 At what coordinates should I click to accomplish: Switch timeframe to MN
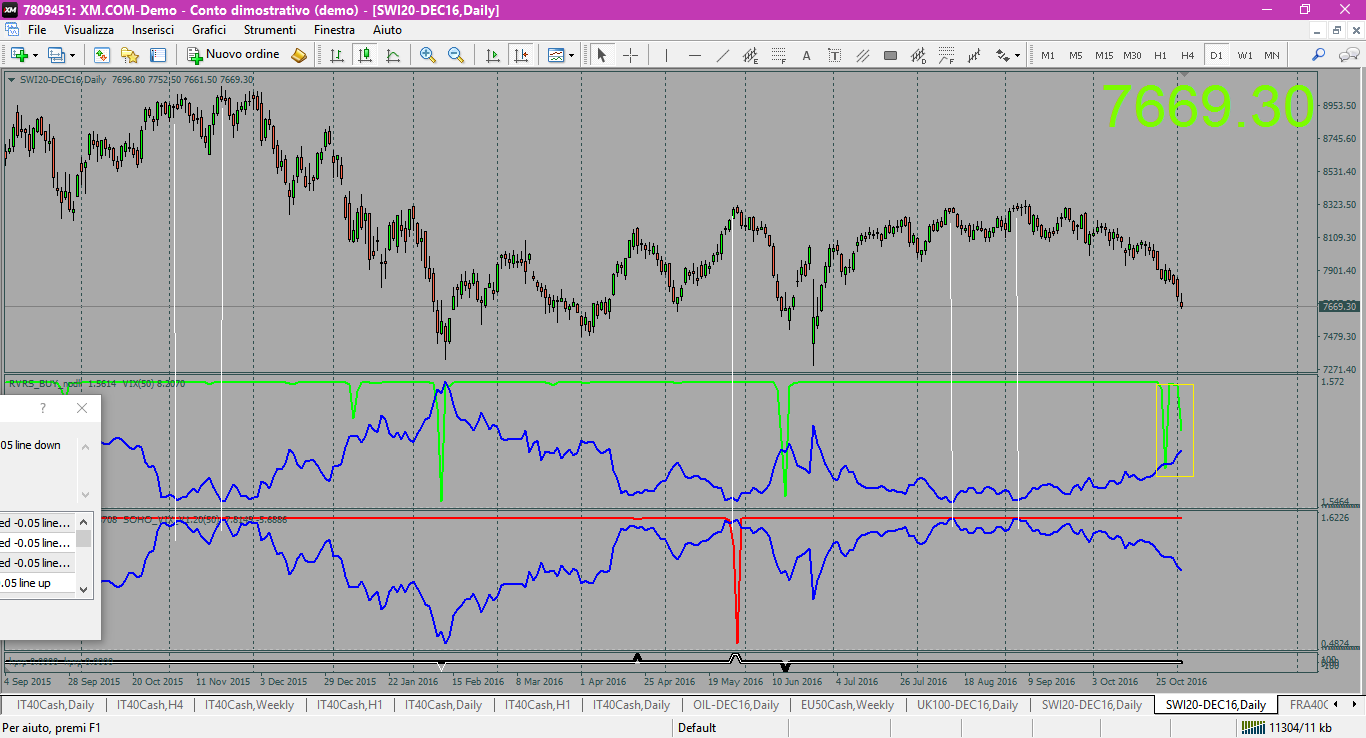pyautogui.click(x=1271, y=55)
